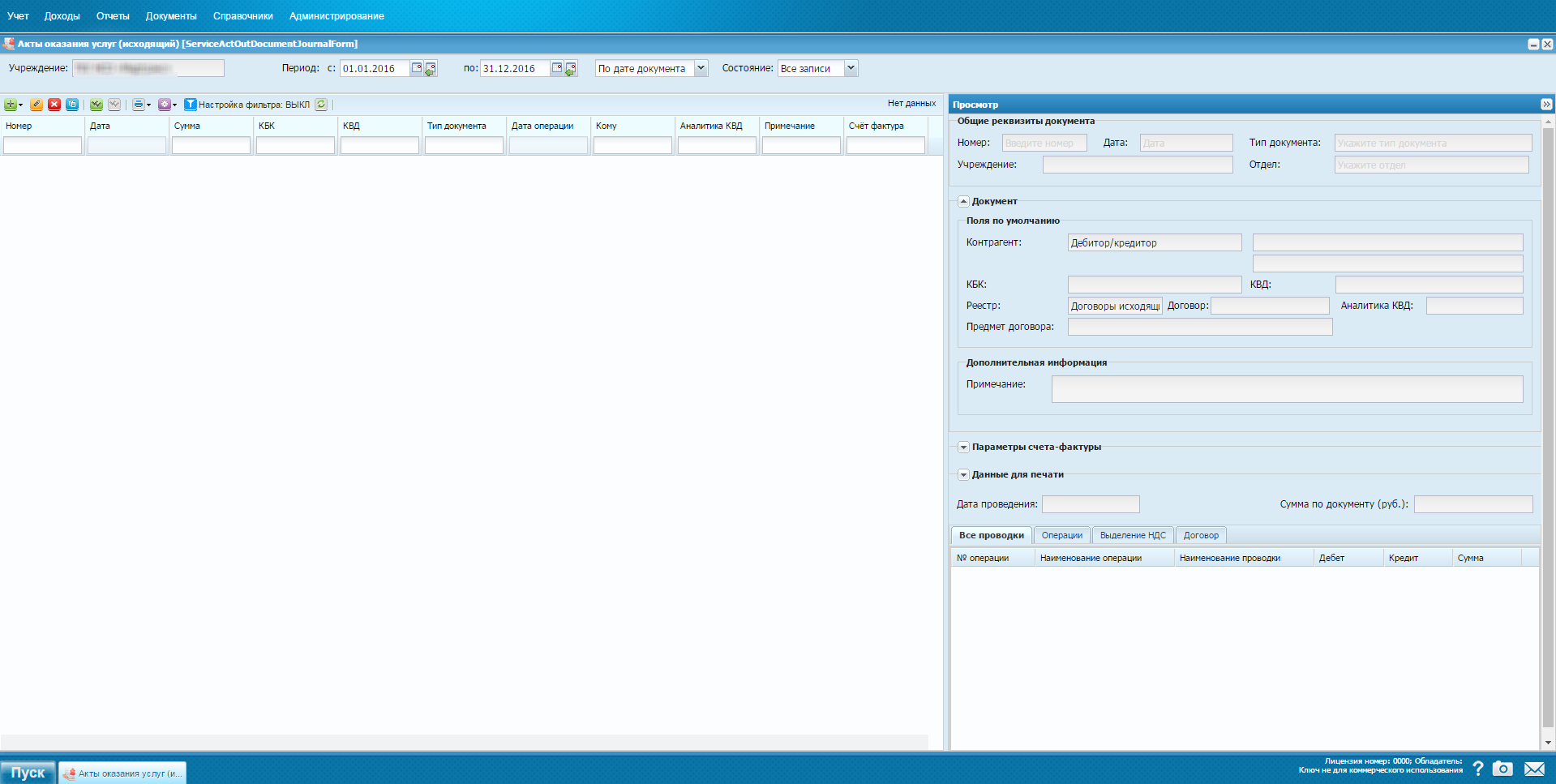1556x784 pixels.
Task: Open the Учет menu
Action: click(18, 15)
